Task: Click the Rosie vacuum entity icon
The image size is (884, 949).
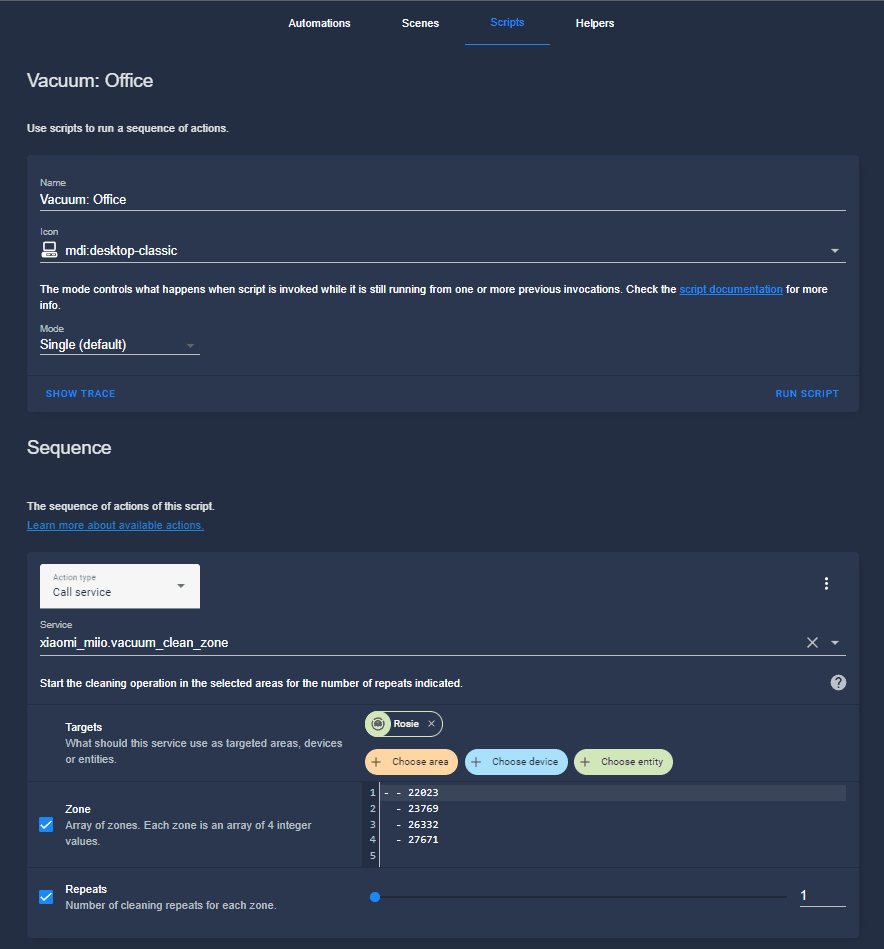Action: [x=378, y=724]
